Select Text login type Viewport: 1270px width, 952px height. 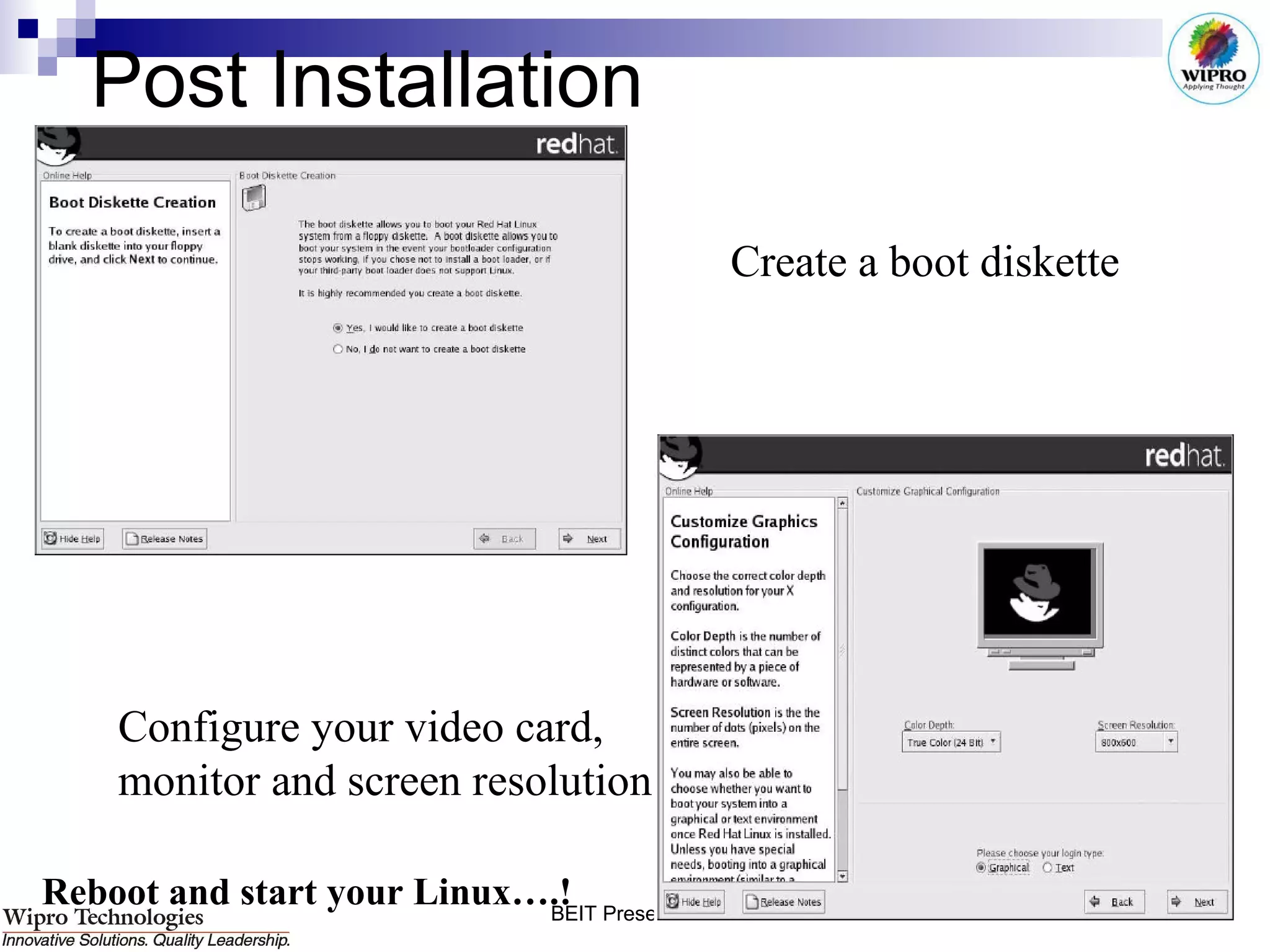[1059, 868]
